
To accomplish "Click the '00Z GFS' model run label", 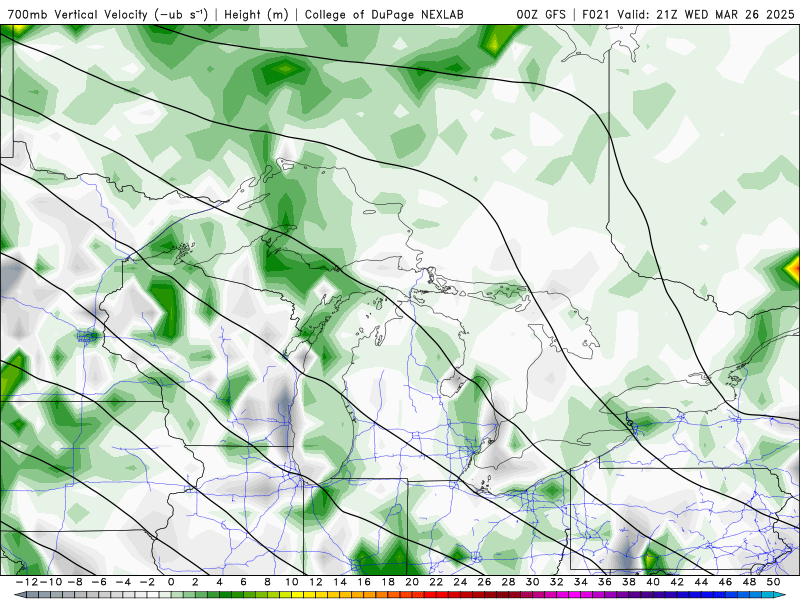I will 541,15.
